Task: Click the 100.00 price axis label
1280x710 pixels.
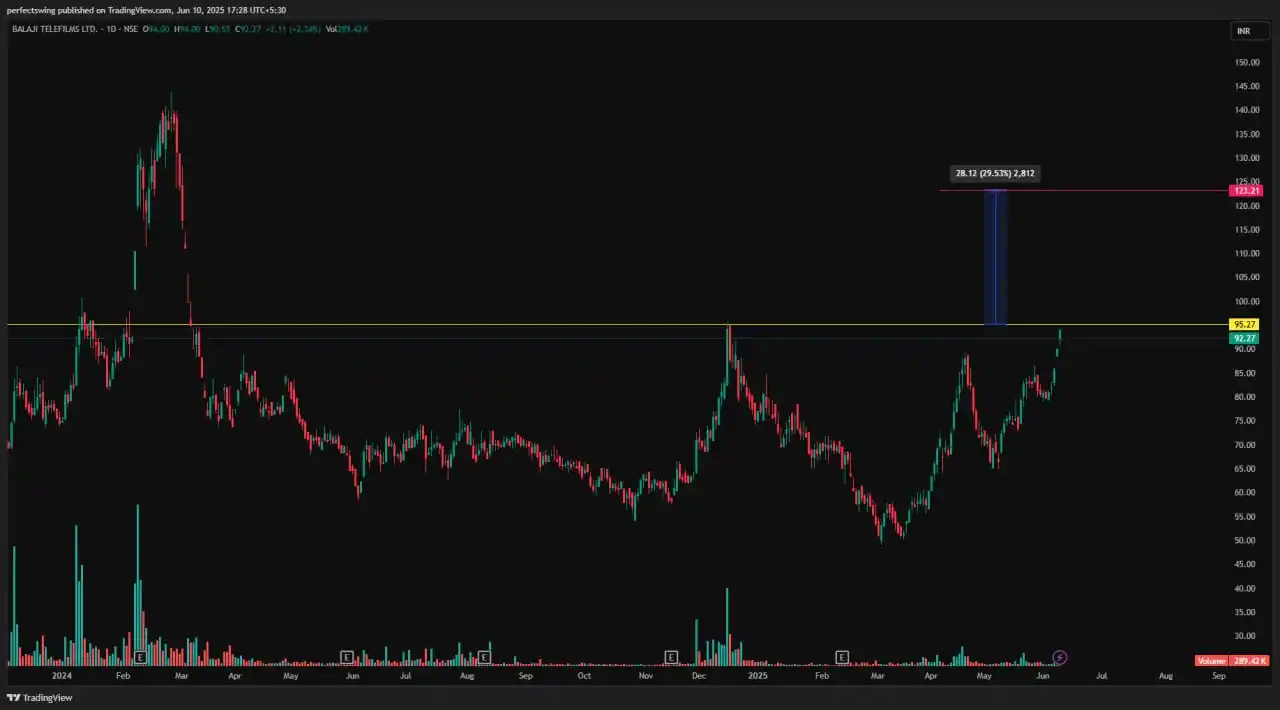Action: click(x=1246, y=301)
